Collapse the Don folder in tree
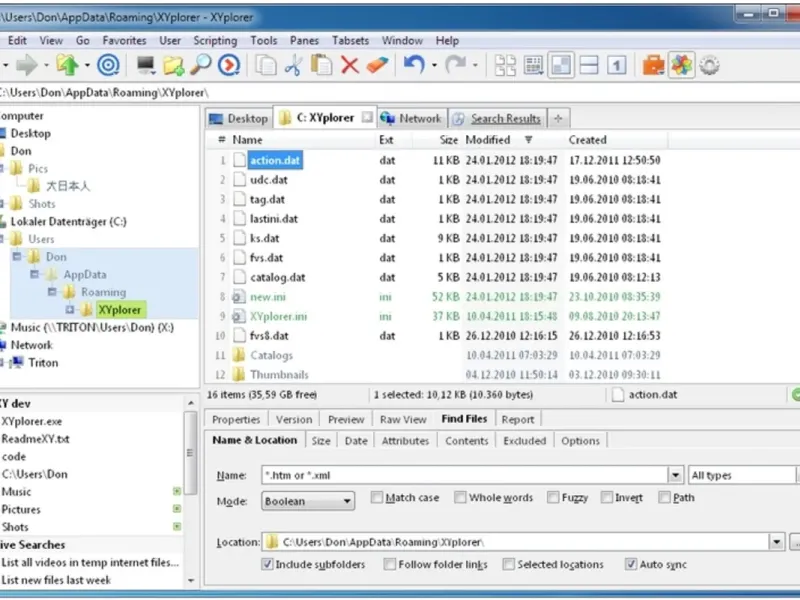 pos(17,257)
